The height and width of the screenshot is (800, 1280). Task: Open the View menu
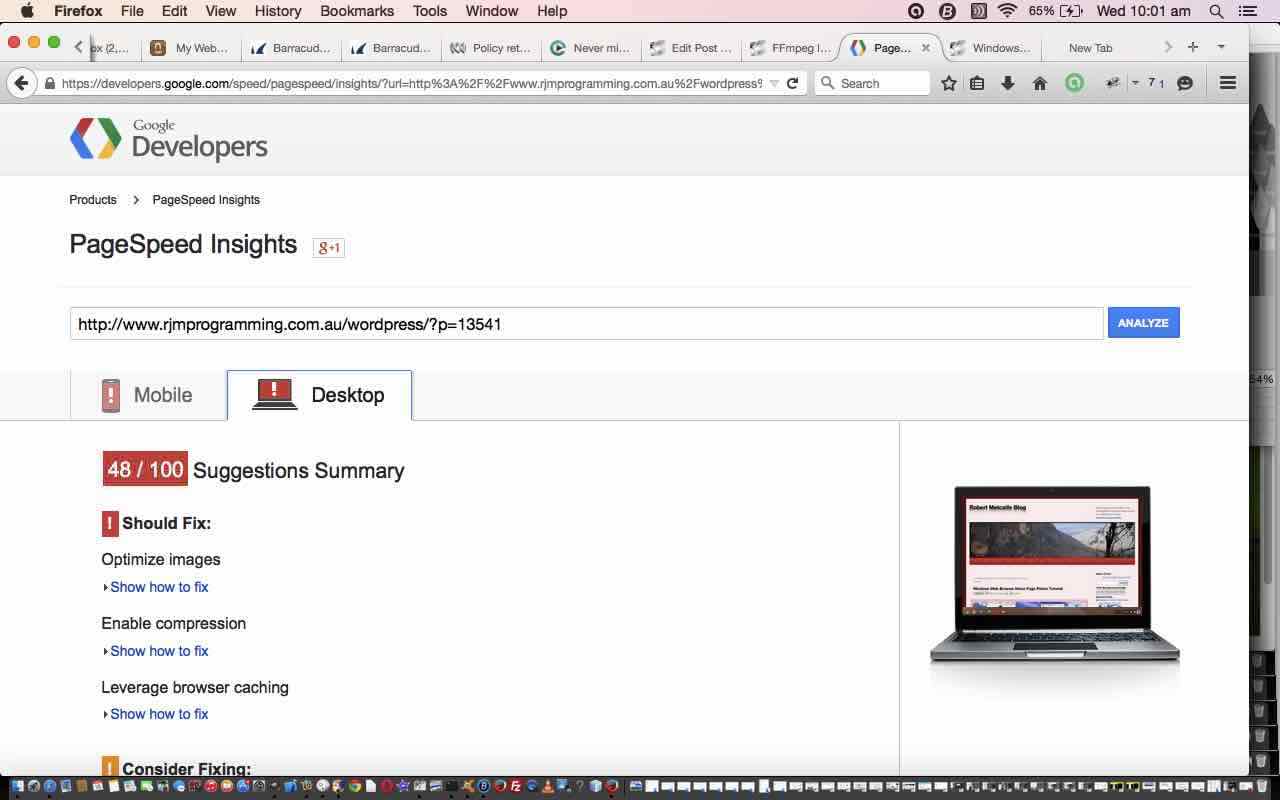220,11
